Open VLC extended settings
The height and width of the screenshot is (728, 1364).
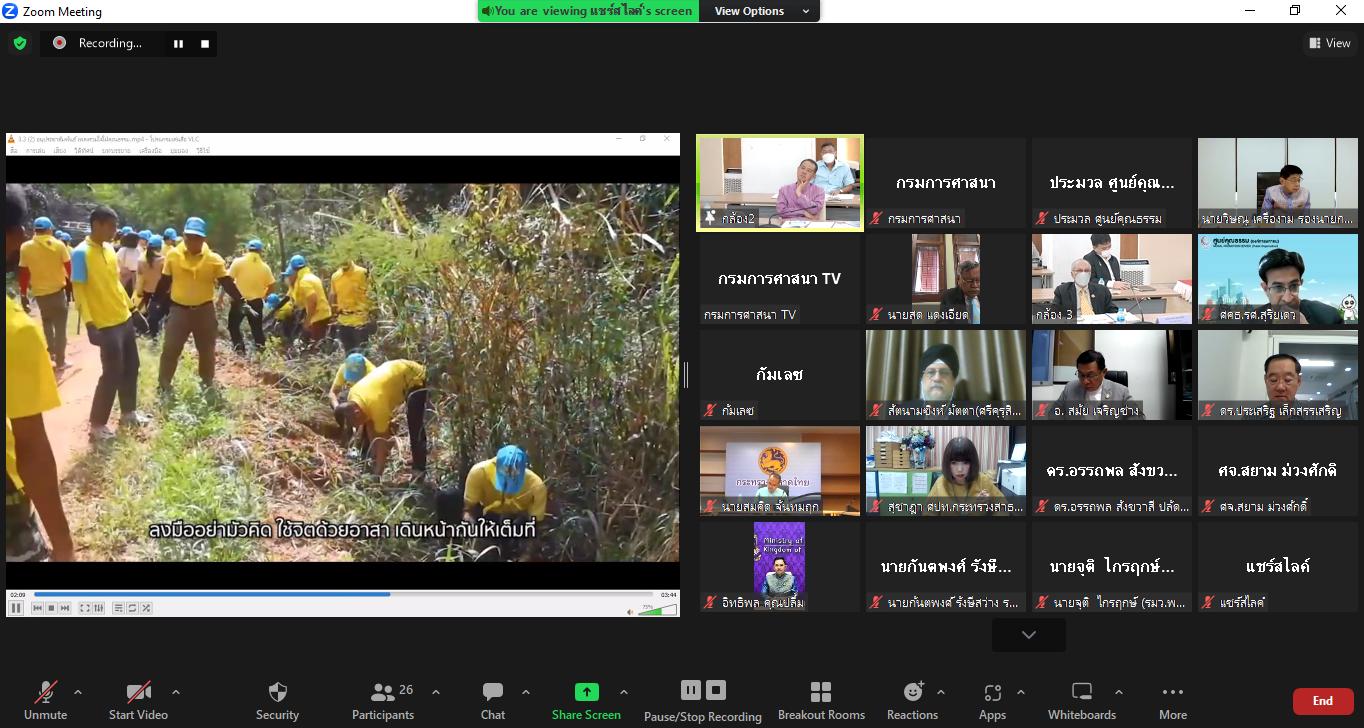pos(99,608)
